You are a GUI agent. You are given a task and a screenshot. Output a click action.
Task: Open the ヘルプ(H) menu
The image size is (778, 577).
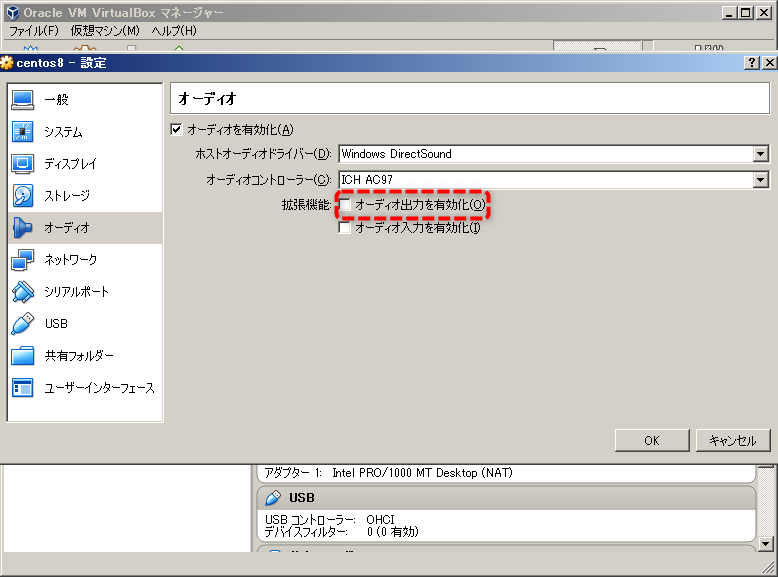point(174,31)
